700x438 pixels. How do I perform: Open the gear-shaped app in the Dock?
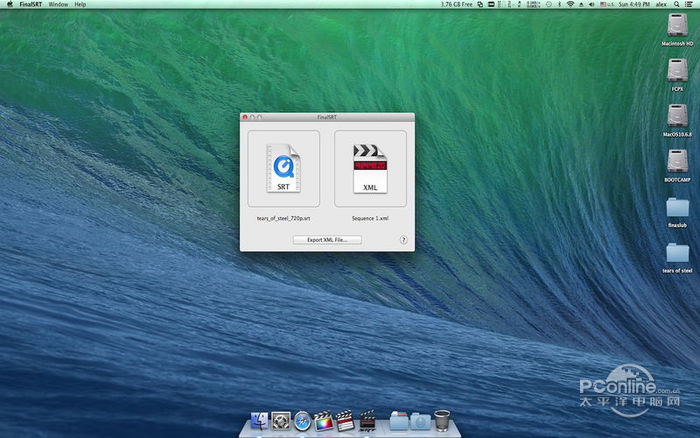coord(281,421)
